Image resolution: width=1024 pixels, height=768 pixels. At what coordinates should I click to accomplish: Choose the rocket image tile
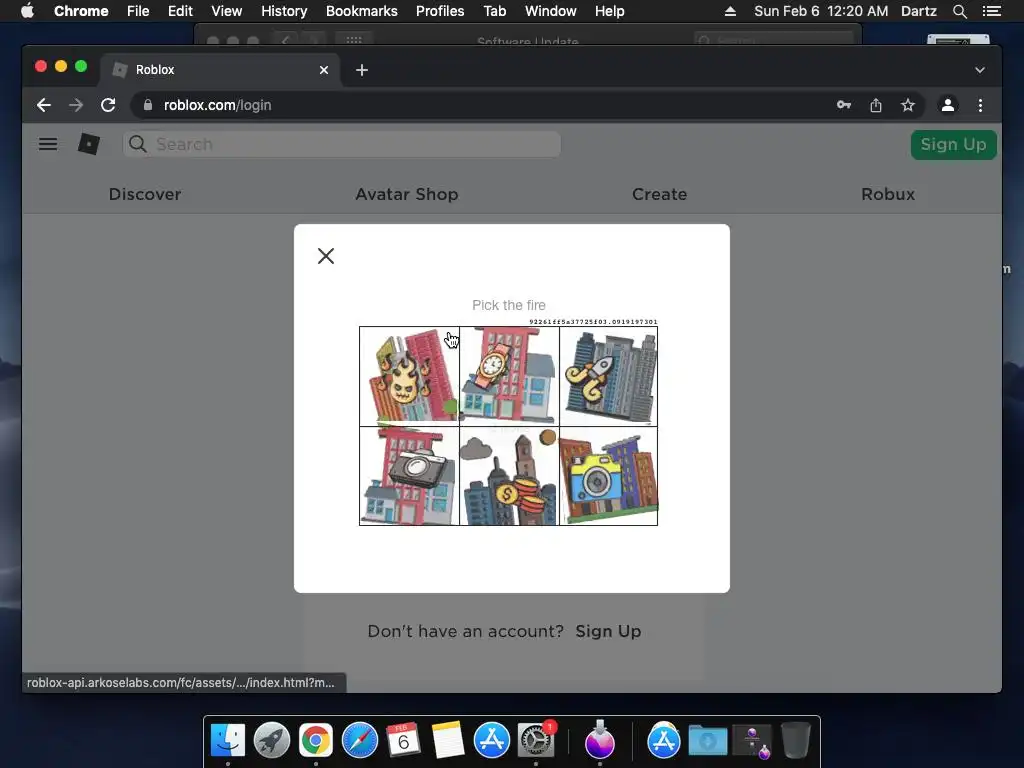click(609, 376)
